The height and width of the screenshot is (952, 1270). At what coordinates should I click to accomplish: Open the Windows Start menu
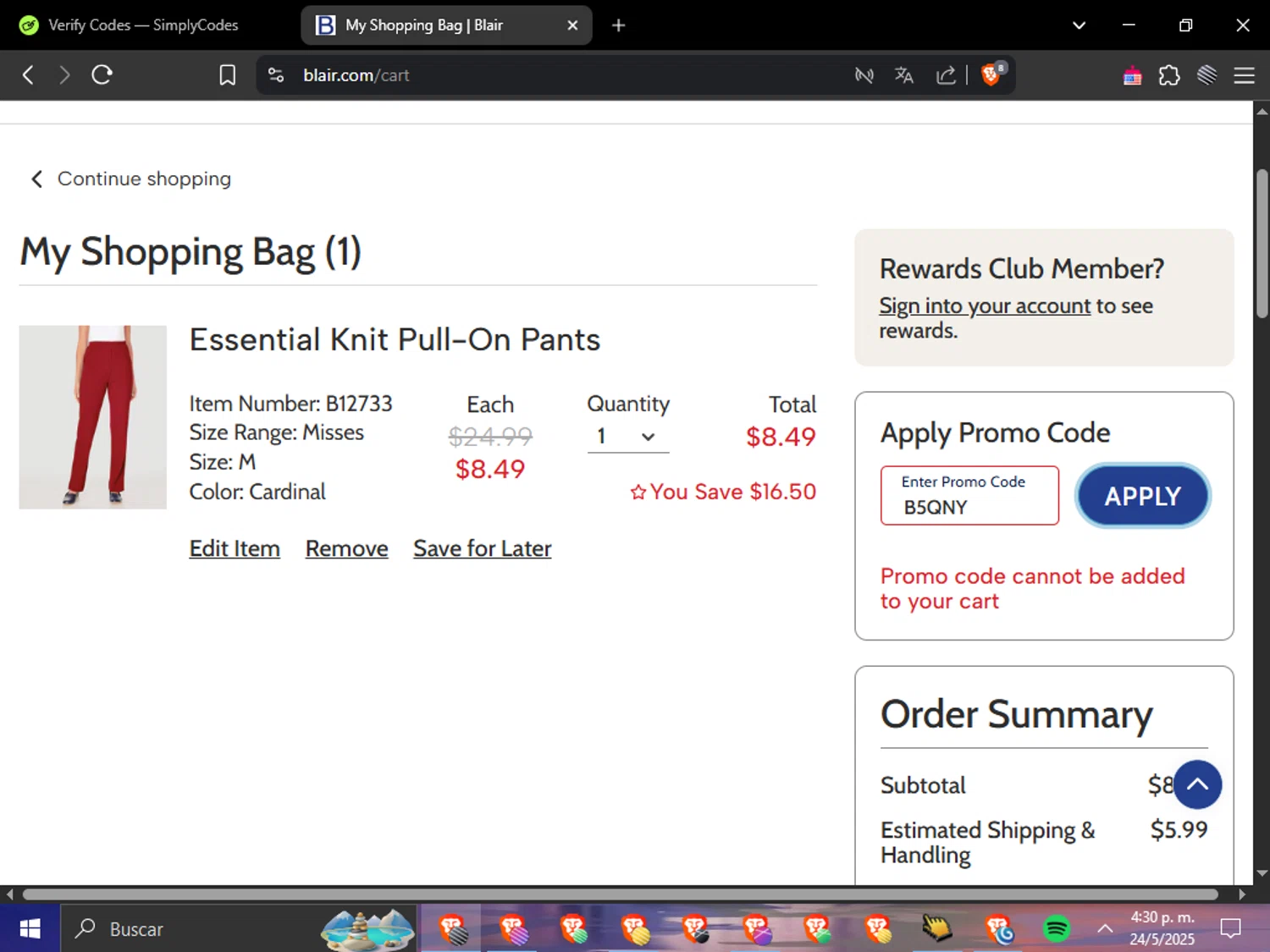[30, 928]
